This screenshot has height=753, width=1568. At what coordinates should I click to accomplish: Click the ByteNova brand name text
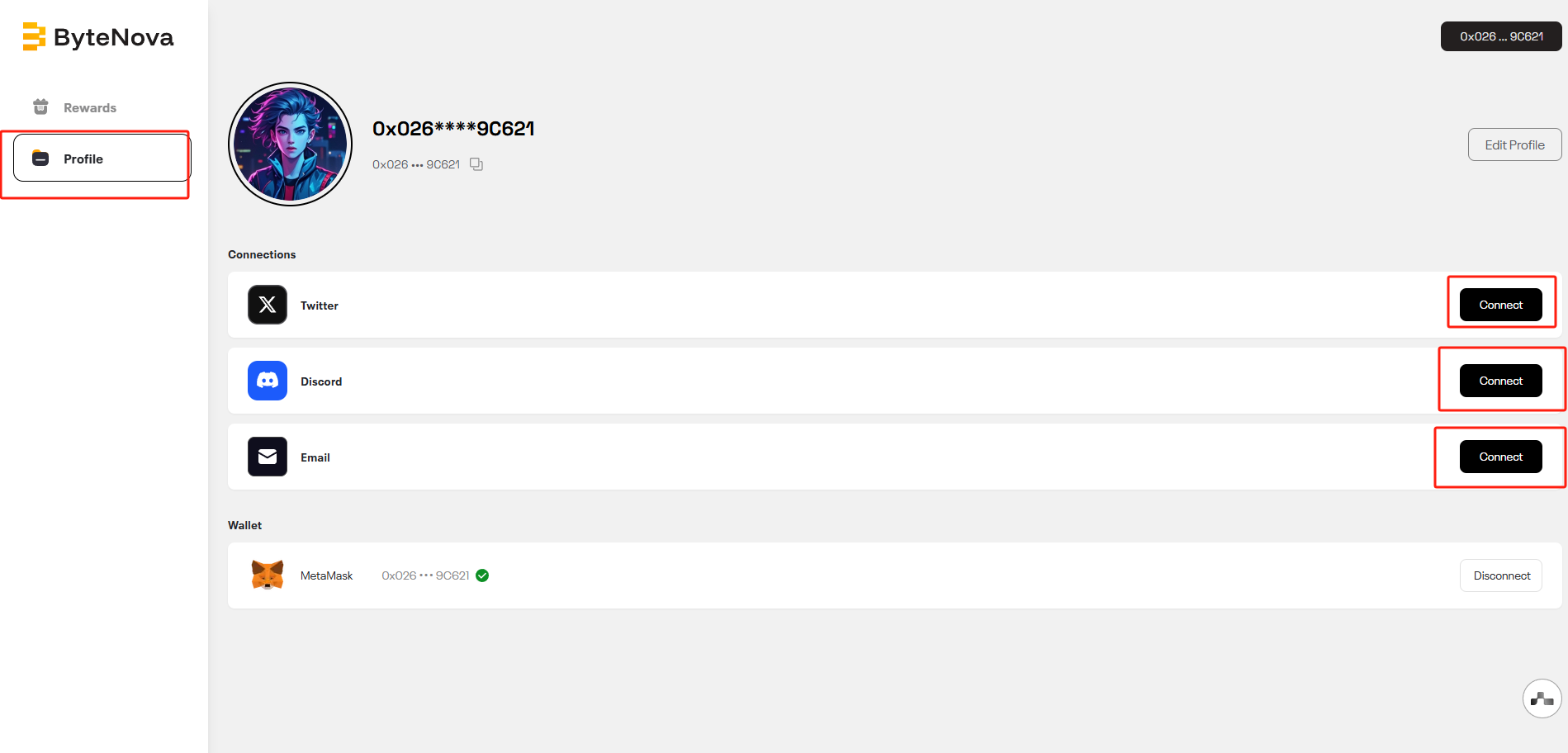tap(114, 38)
